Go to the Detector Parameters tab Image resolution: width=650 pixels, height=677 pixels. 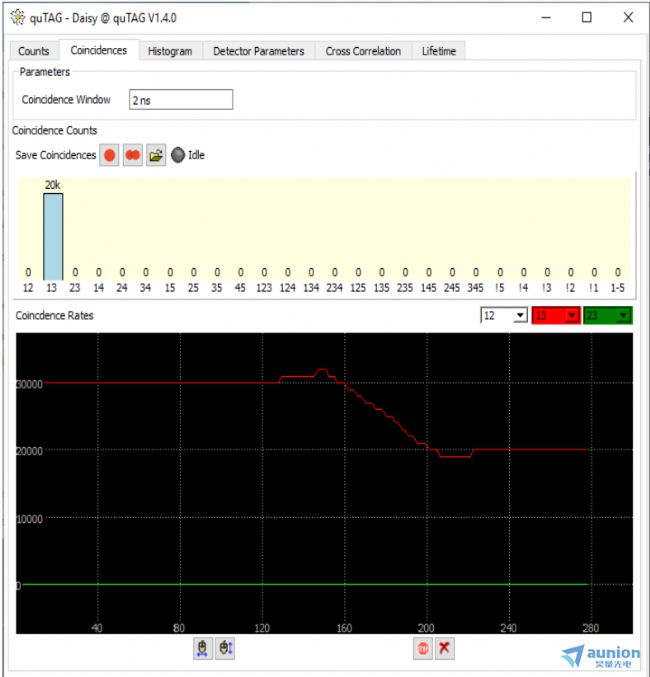point(259,51)
